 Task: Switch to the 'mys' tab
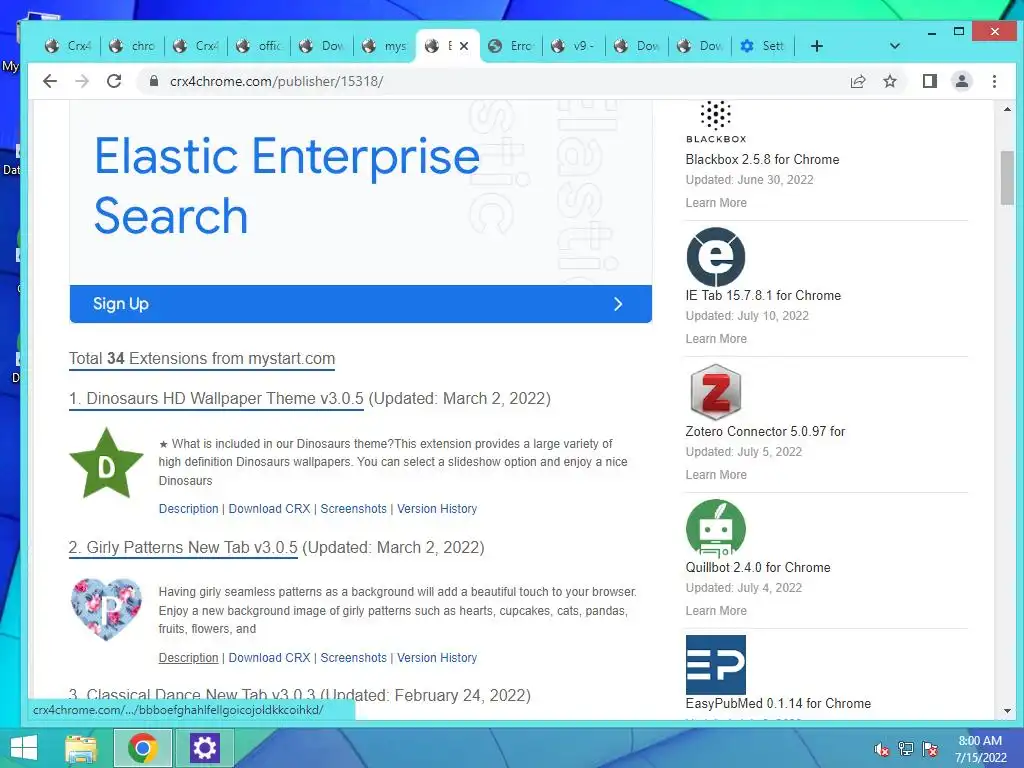(385, 46)
